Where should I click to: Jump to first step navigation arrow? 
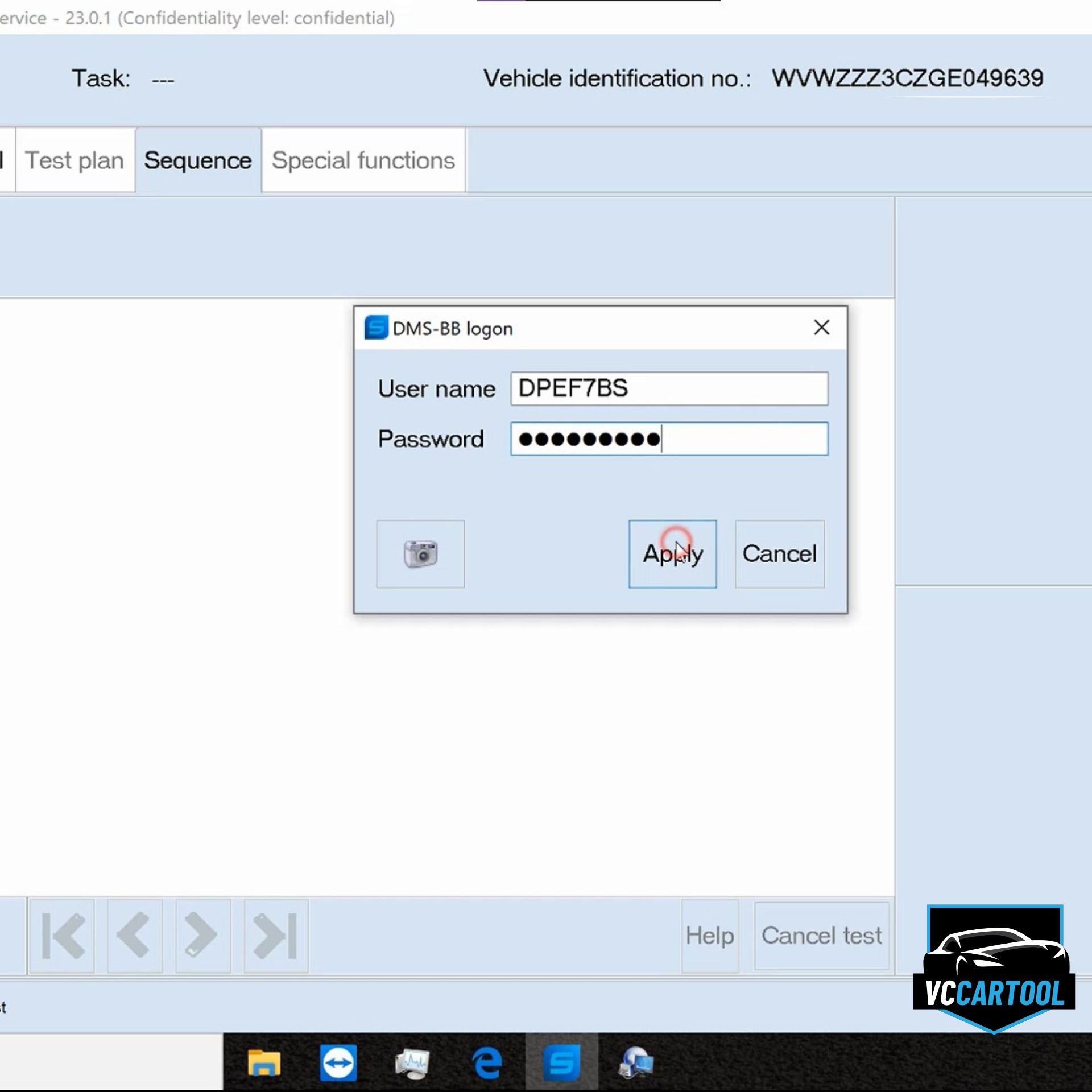pos(62,936)
